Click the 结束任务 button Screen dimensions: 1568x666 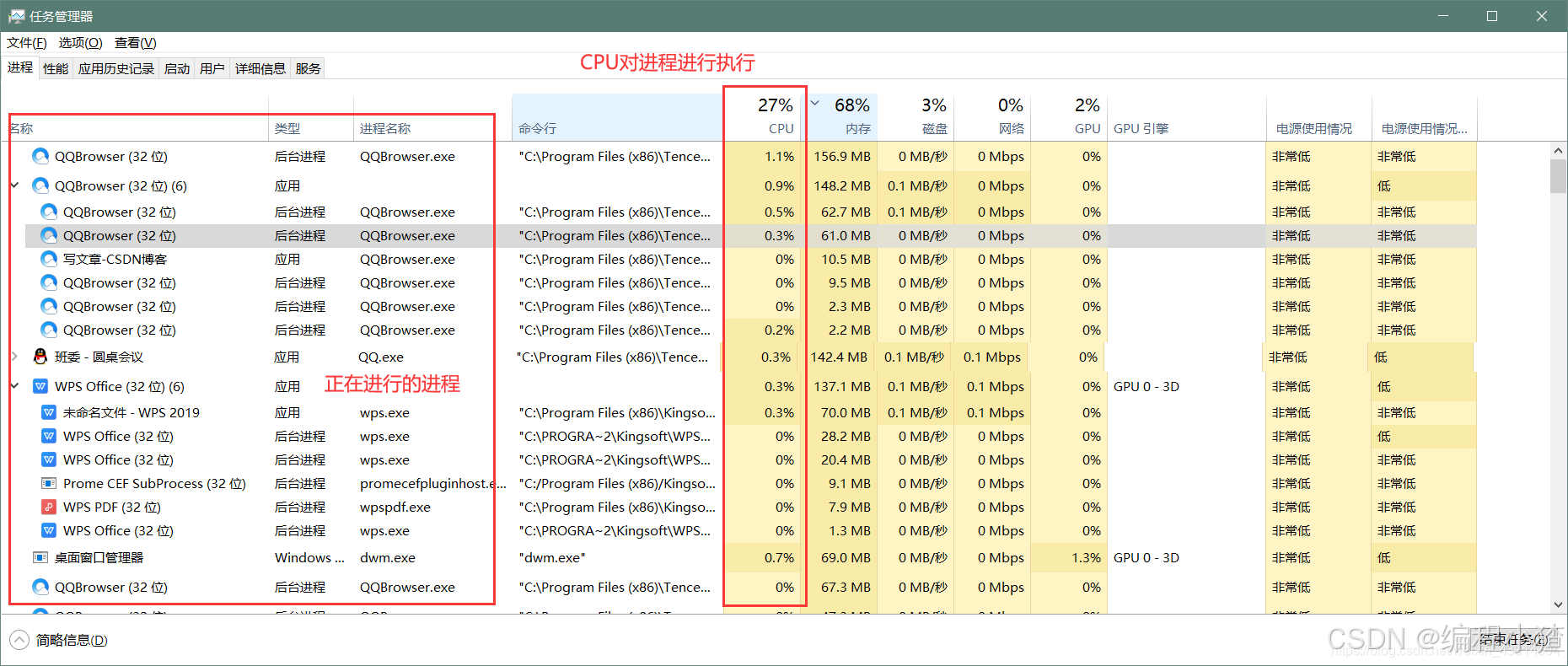coord(1513,640)
